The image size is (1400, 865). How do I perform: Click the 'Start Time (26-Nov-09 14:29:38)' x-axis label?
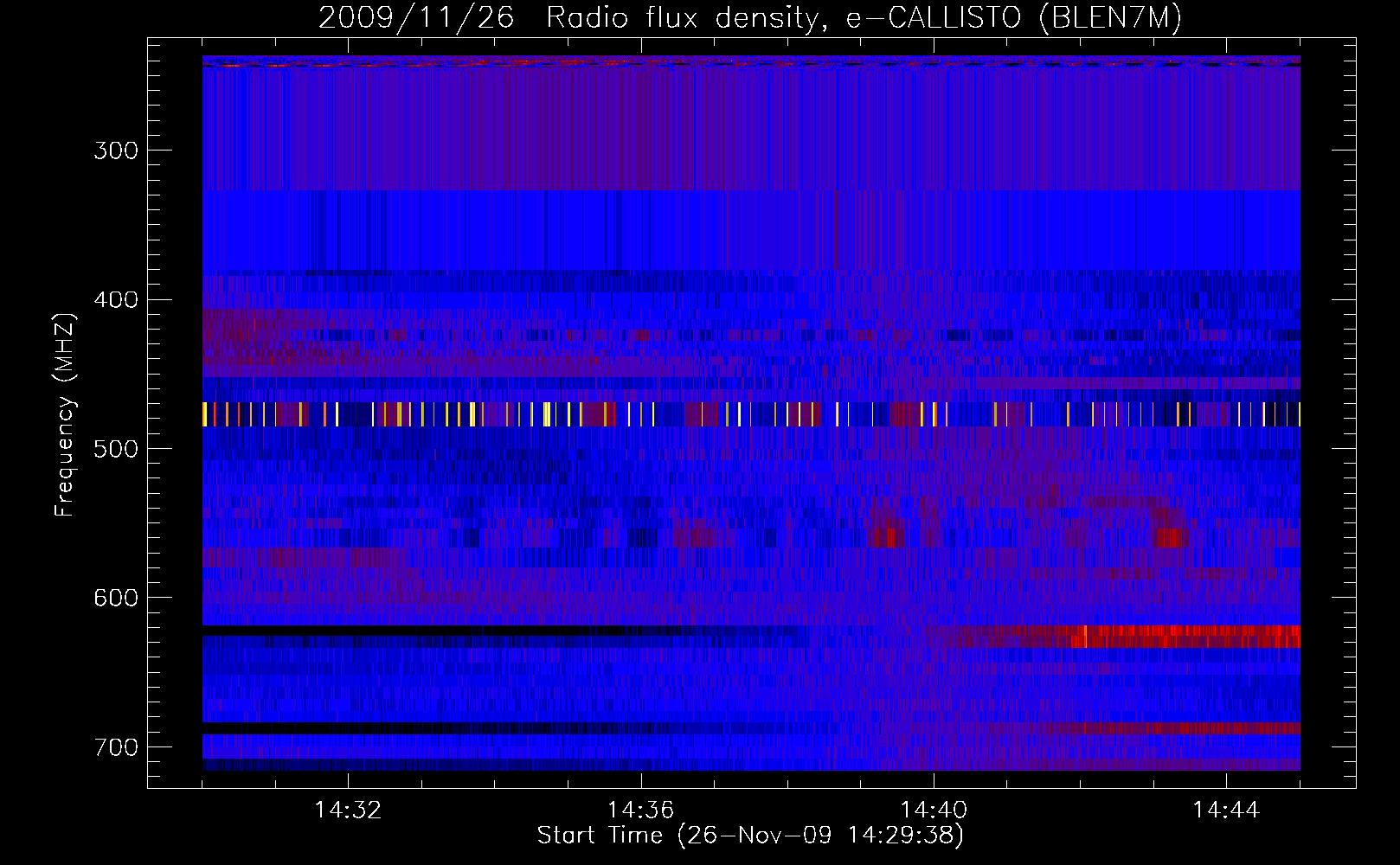[x=750, y=836]
